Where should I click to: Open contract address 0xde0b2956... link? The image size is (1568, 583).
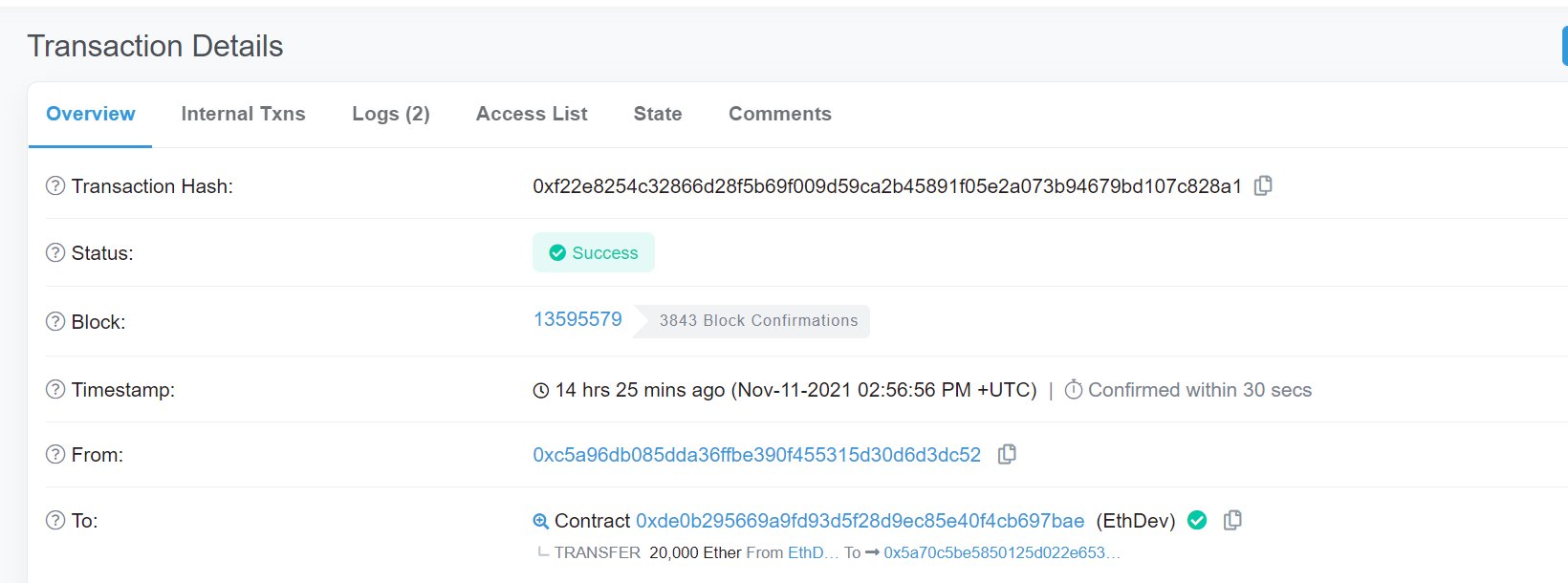point(860,521)
